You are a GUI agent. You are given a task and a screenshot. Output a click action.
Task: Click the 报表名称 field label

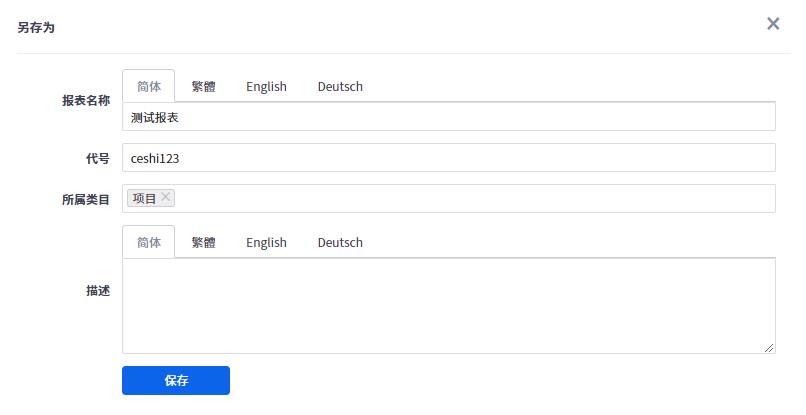[86, 101]
